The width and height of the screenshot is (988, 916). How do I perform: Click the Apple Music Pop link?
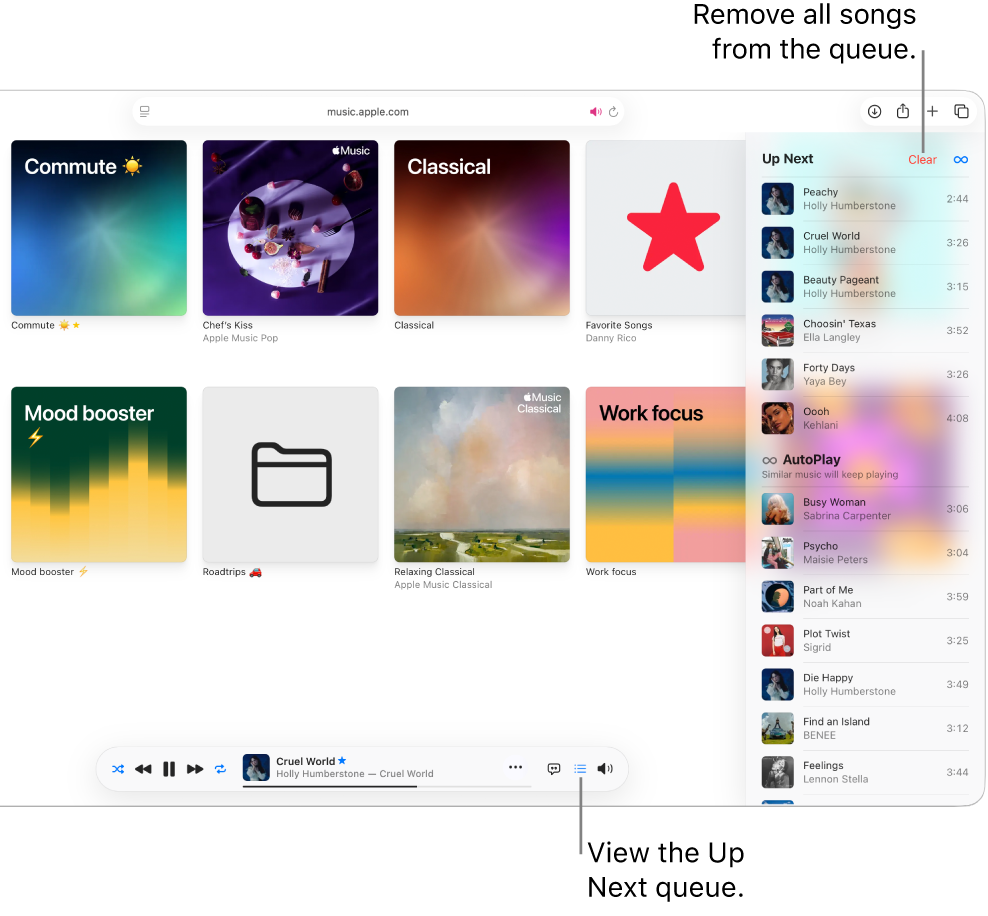pyautogui.click(x=240, y=338)
